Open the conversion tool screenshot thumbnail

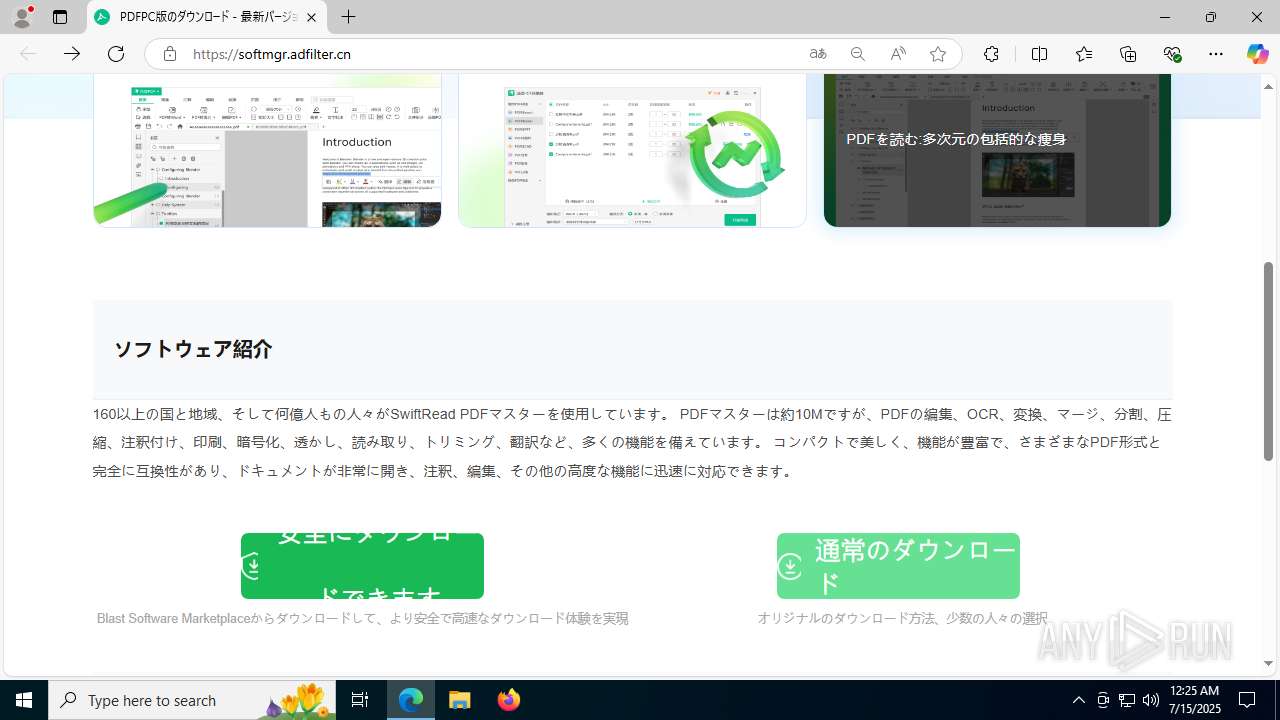click(x=632, y=150)
